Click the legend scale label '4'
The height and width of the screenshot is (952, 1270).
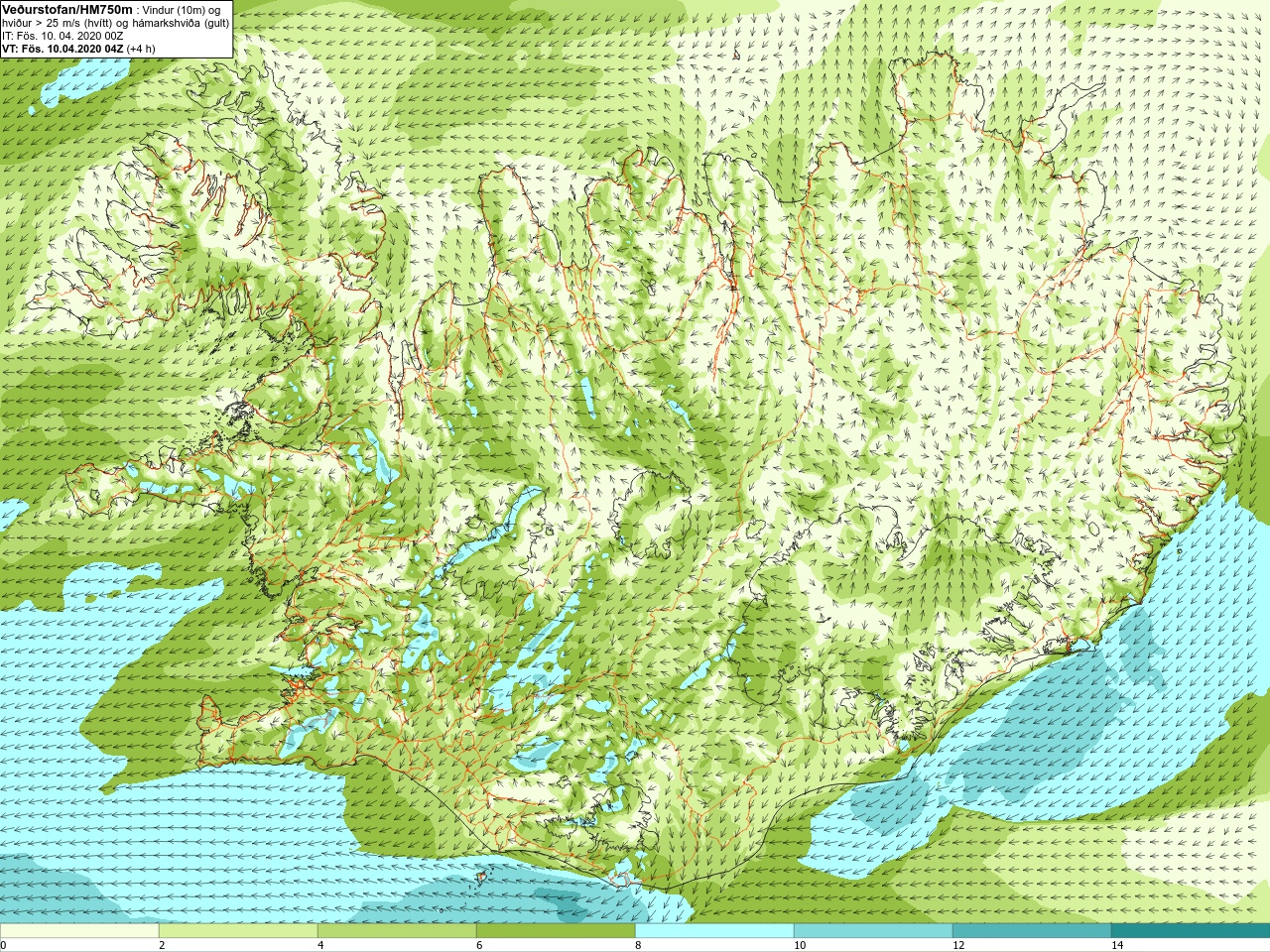(320, 945)
